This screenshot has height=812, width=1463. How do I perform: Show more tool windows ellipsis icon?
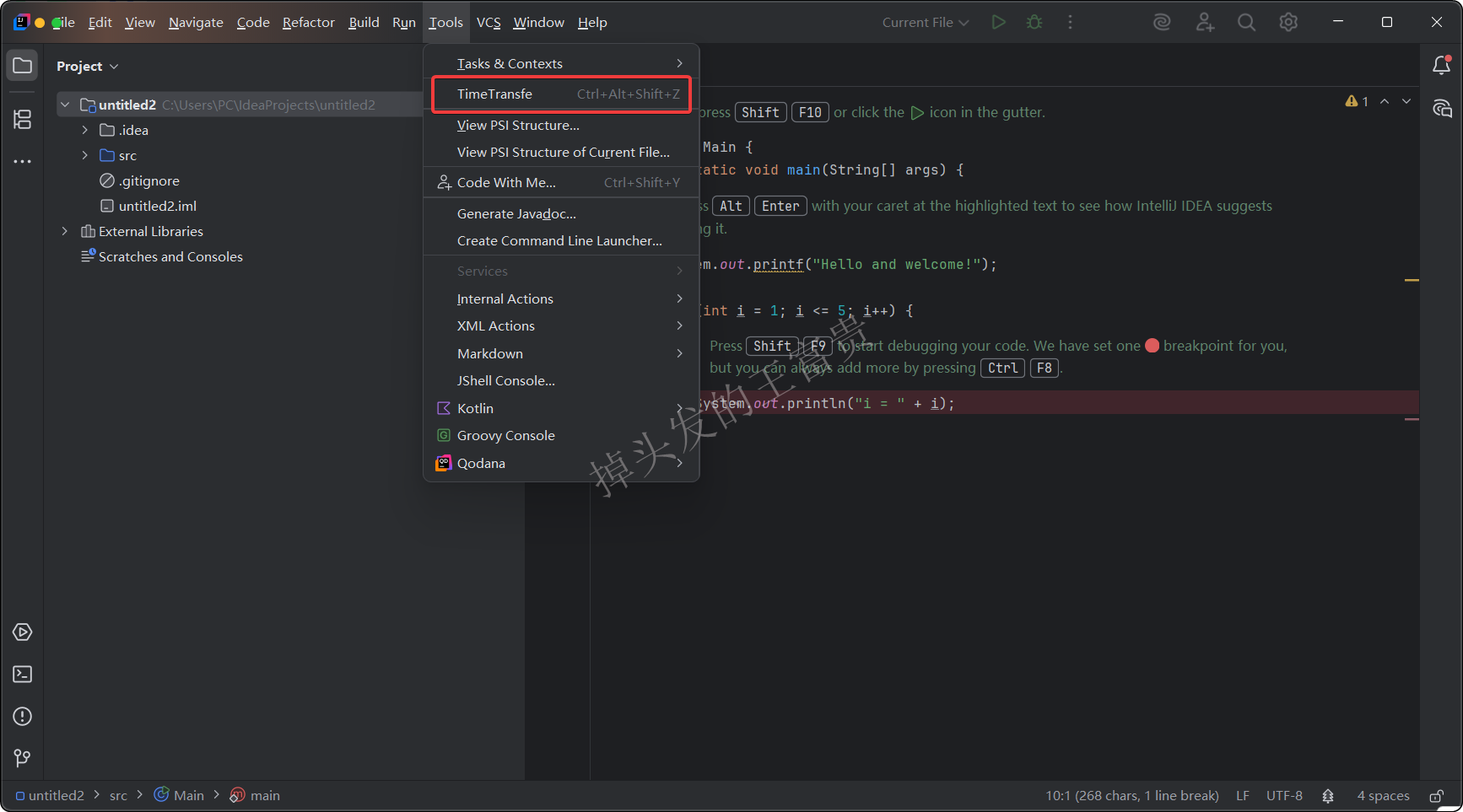coord(23,161)
